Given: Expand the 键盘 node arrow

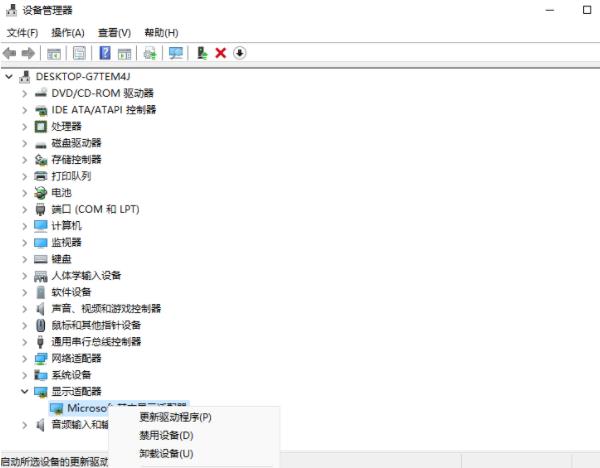Looking at the screenshot, I should (x=24, y=259).
